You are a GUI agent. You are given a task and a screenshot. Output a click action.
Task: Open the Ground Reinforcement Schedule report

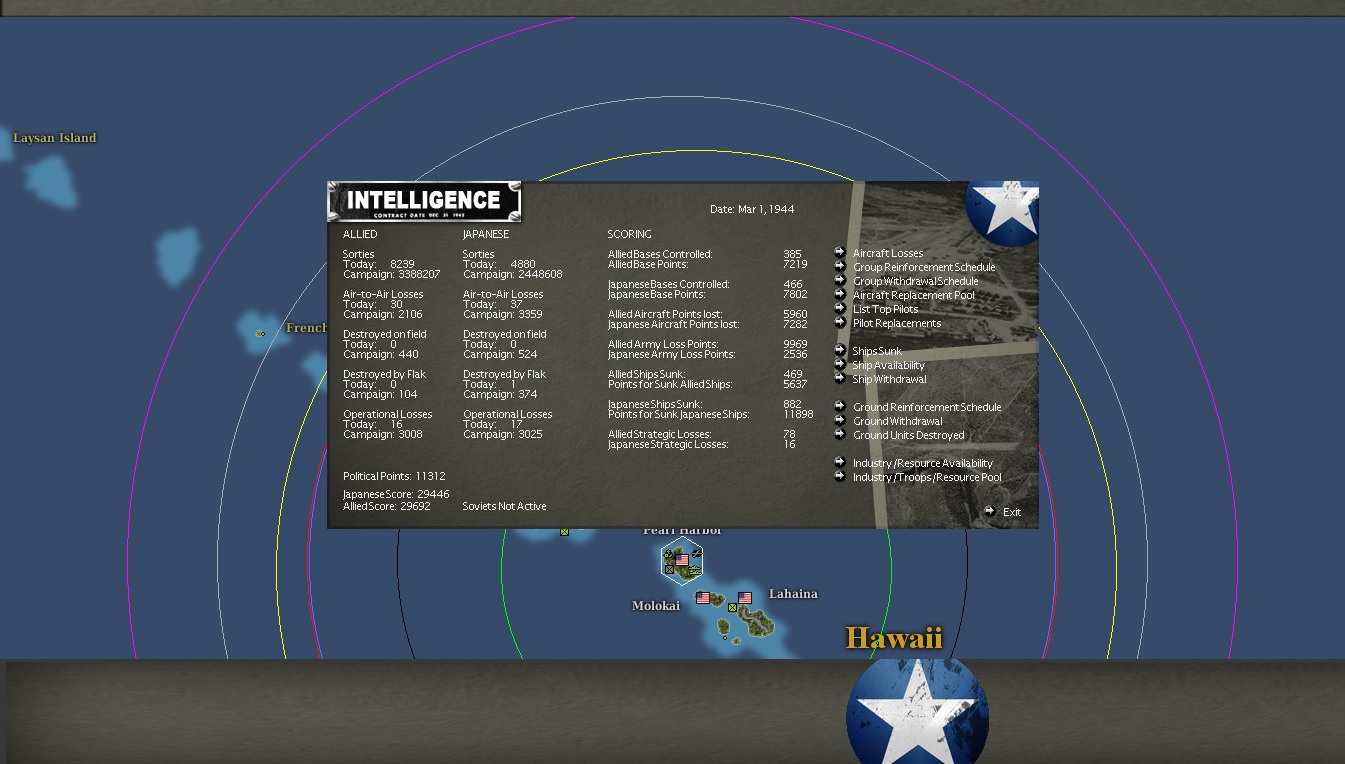point(927,407)
